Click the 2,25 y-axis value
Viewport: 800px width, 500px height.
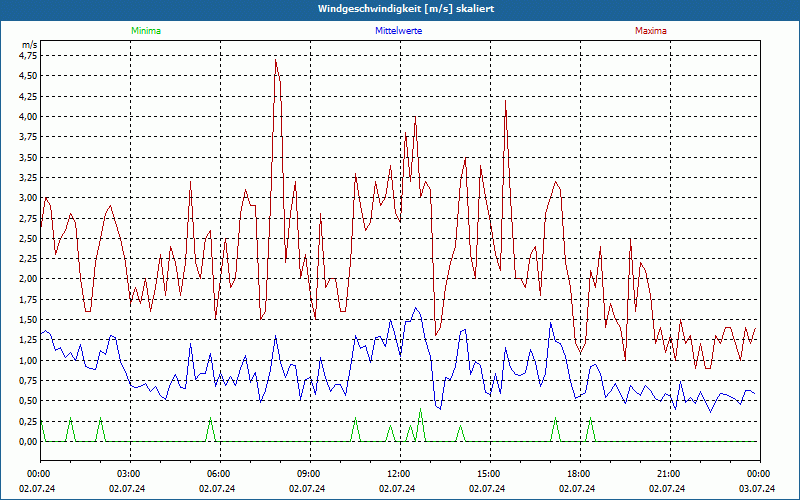[x=29, y=259]
